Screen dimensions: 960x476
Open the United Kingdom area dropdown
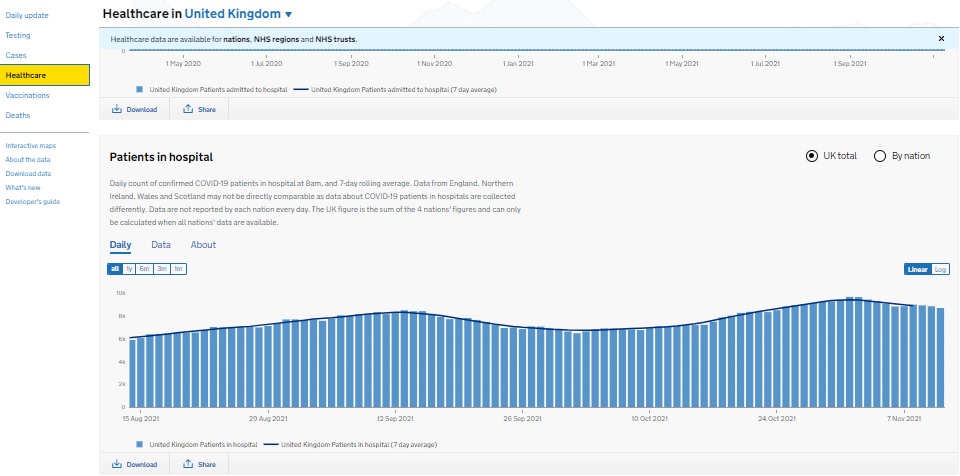[289, 14]
